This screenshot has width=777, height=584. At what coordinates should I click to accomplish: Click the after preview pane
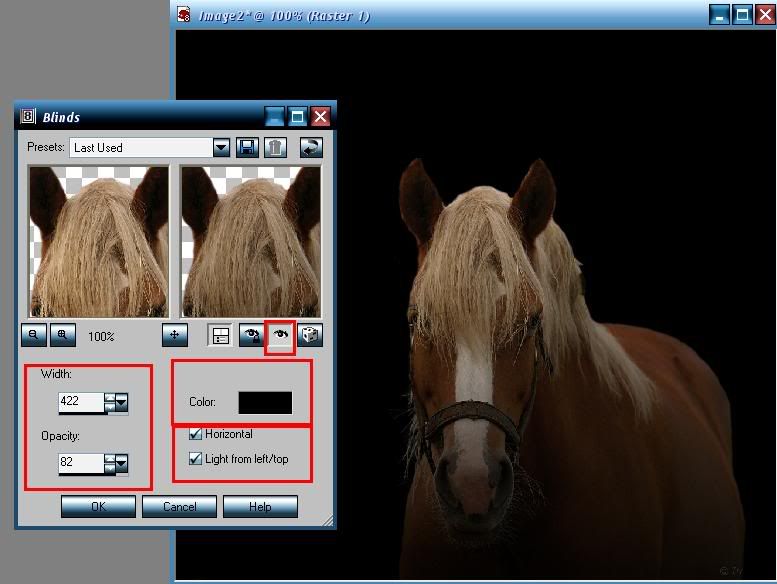(250, 242)
